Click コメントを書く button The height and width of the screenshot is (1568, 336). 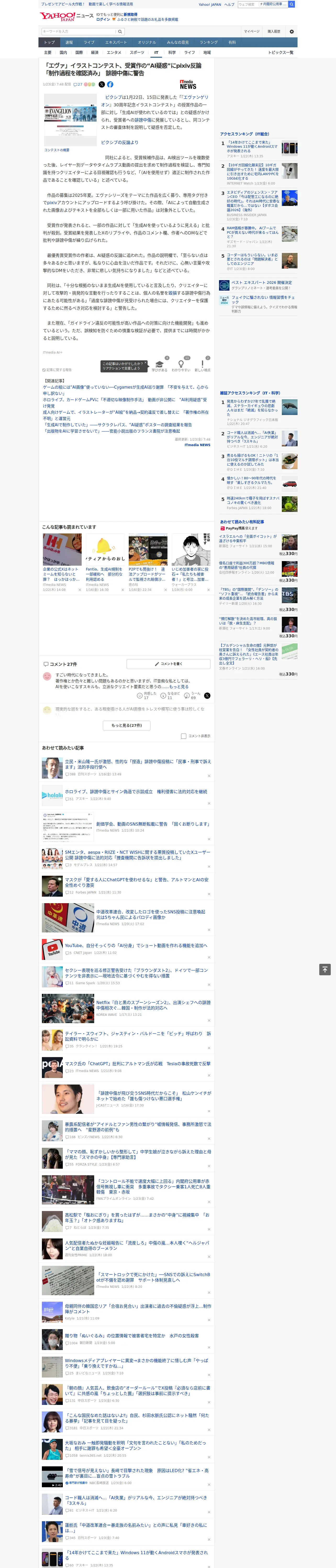[169, 664]
